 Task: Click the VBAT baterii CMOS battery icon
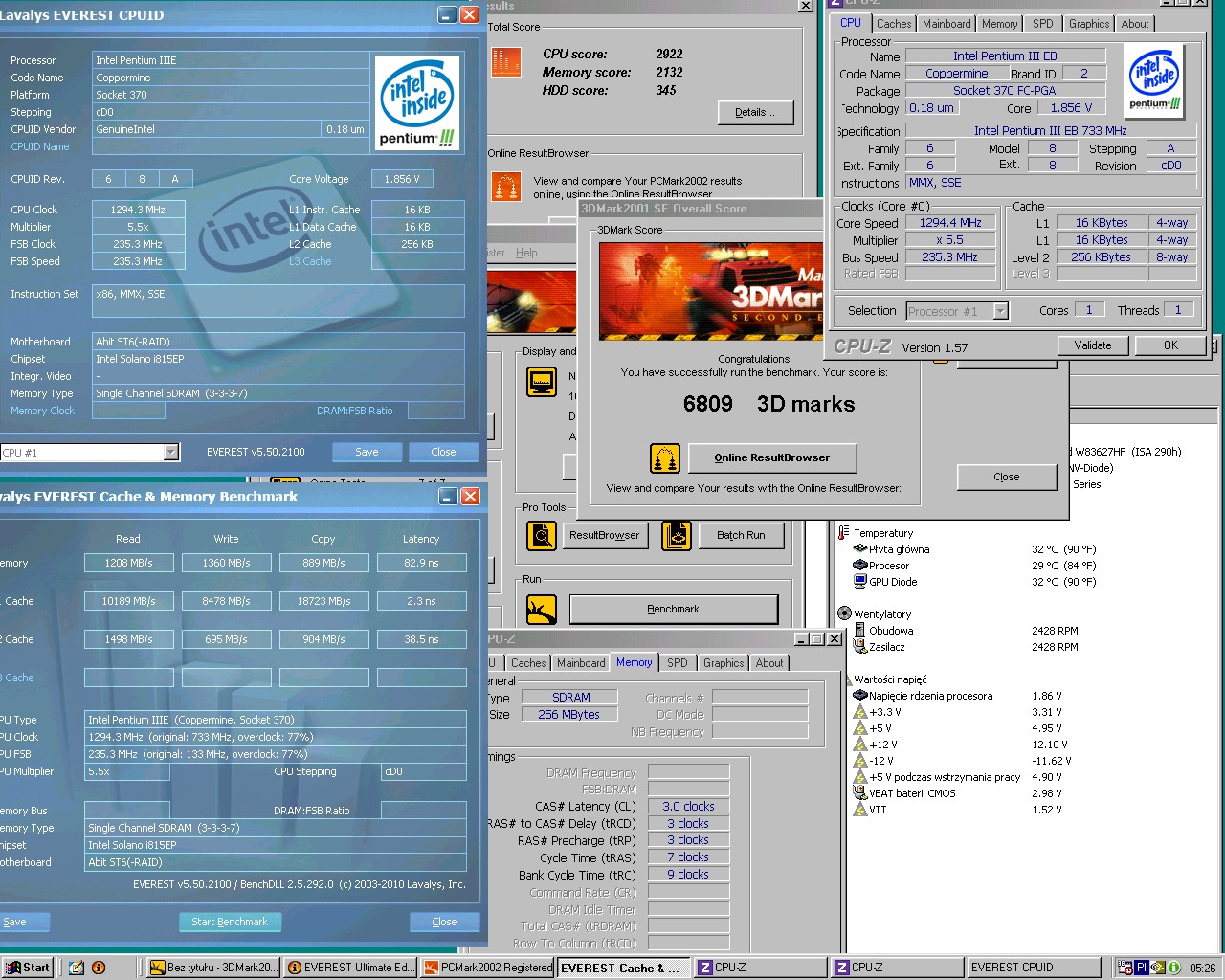tap(859, 793)
